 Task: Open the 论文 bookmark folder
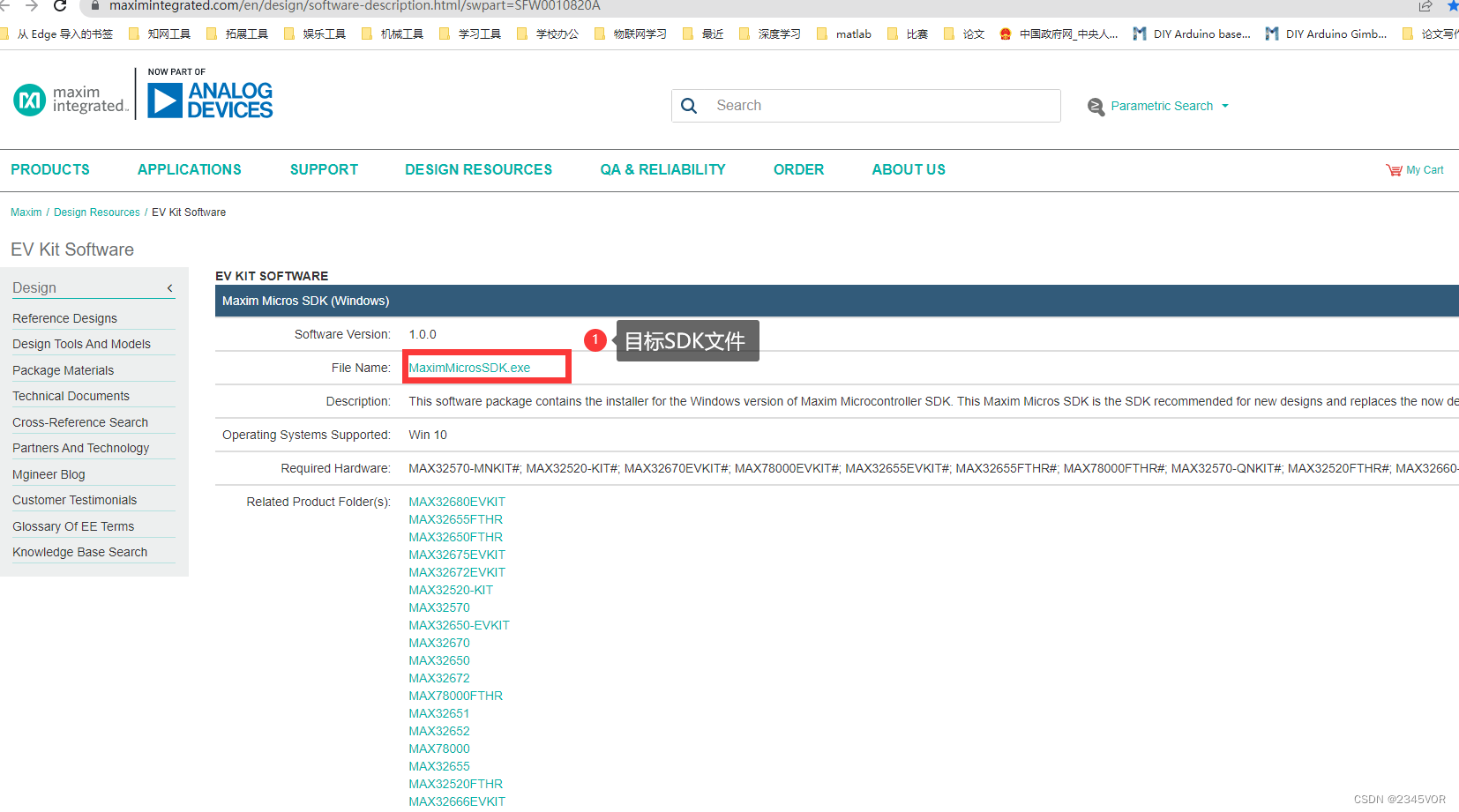pos(964,34)
